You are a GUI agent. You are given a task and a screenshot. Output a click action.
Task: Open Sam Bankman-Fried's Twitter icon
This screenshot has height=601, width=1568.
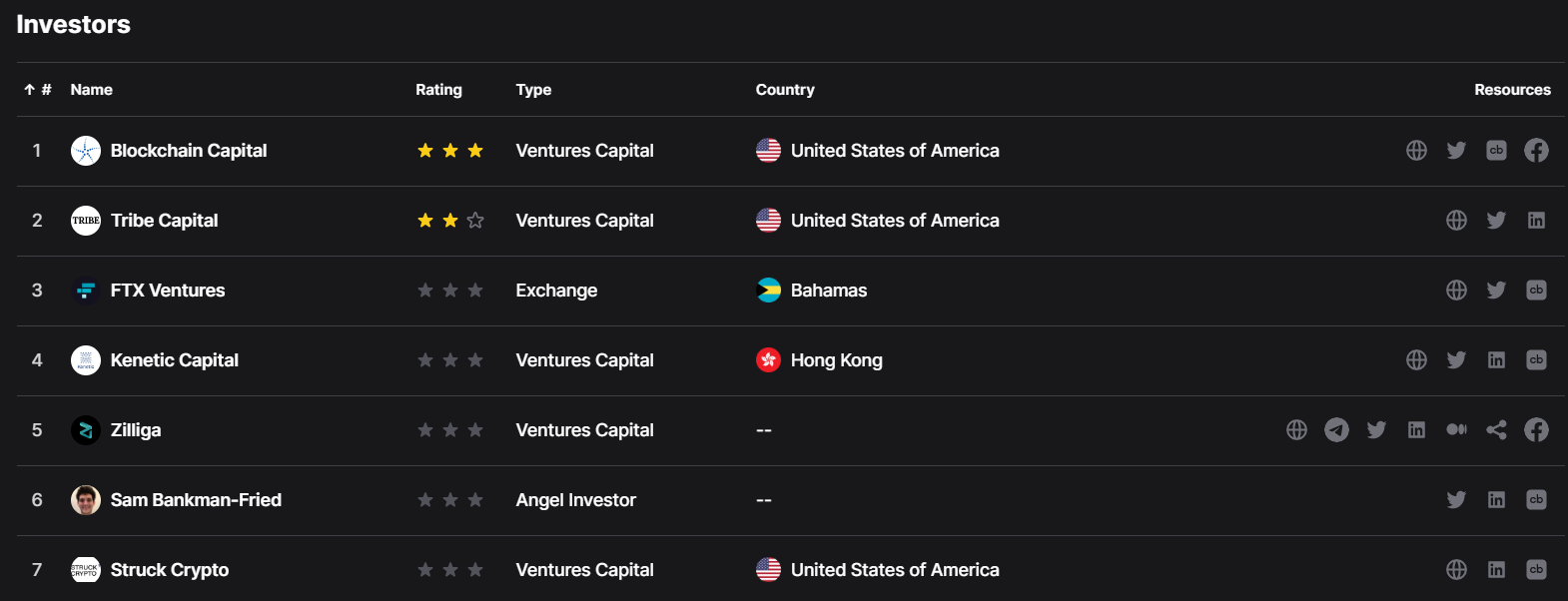click(1456, 500)
